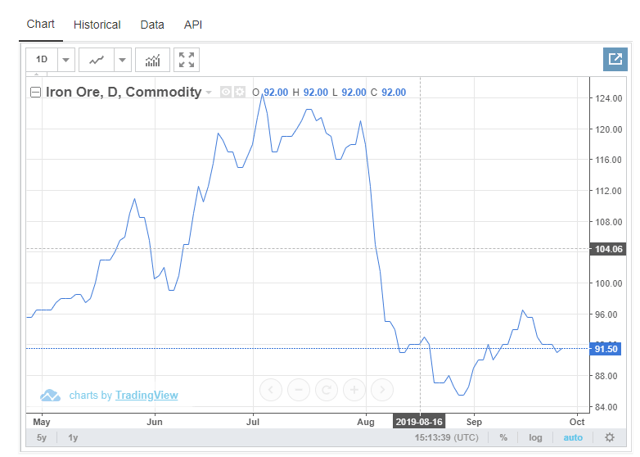Zoom in with the plus button

(x=354, y=390)
